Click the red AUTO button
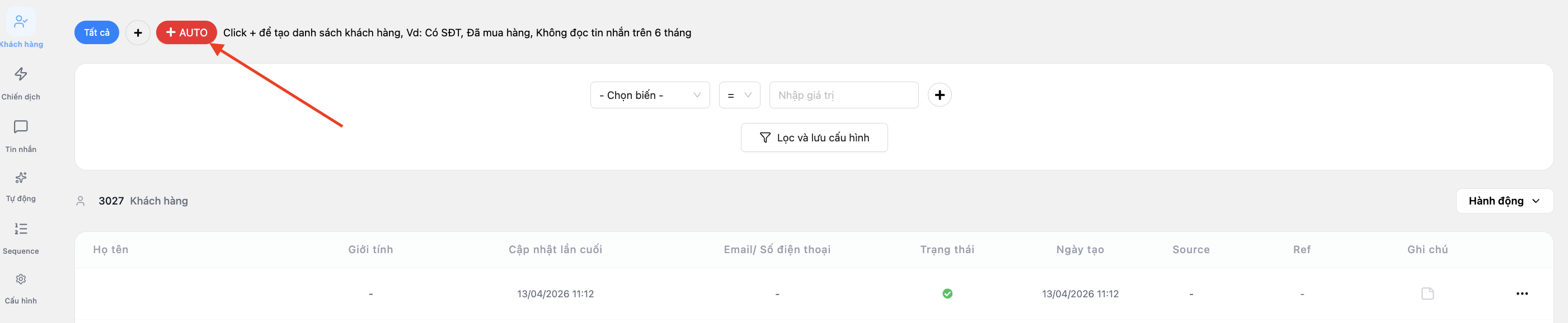This screenshot has height=323, width=1568. 186,32
